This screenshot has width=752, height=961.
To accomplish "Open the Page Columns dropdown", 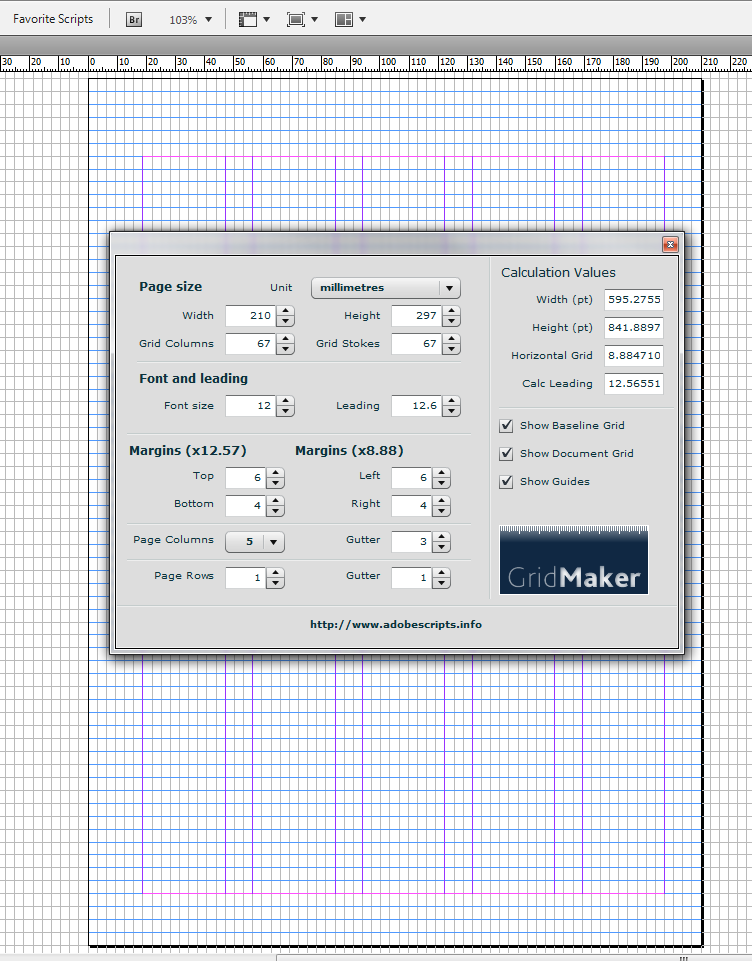I will pos(255,542).
